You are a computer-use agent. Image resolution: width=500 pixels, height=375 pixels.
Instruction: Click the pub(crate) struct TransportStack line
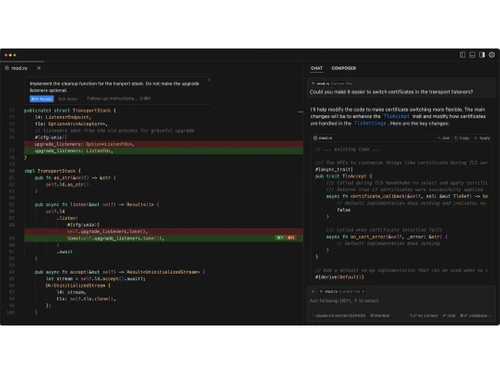pyautogui.click(x=70, y=110)
